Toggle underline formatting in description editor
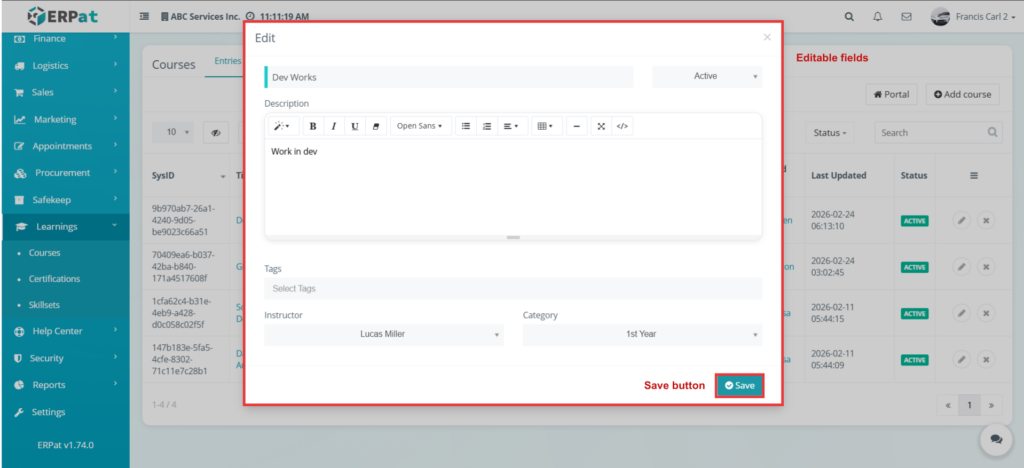Image resolution: width=1024 pixels, height=468 pixels. click(355, 126)
